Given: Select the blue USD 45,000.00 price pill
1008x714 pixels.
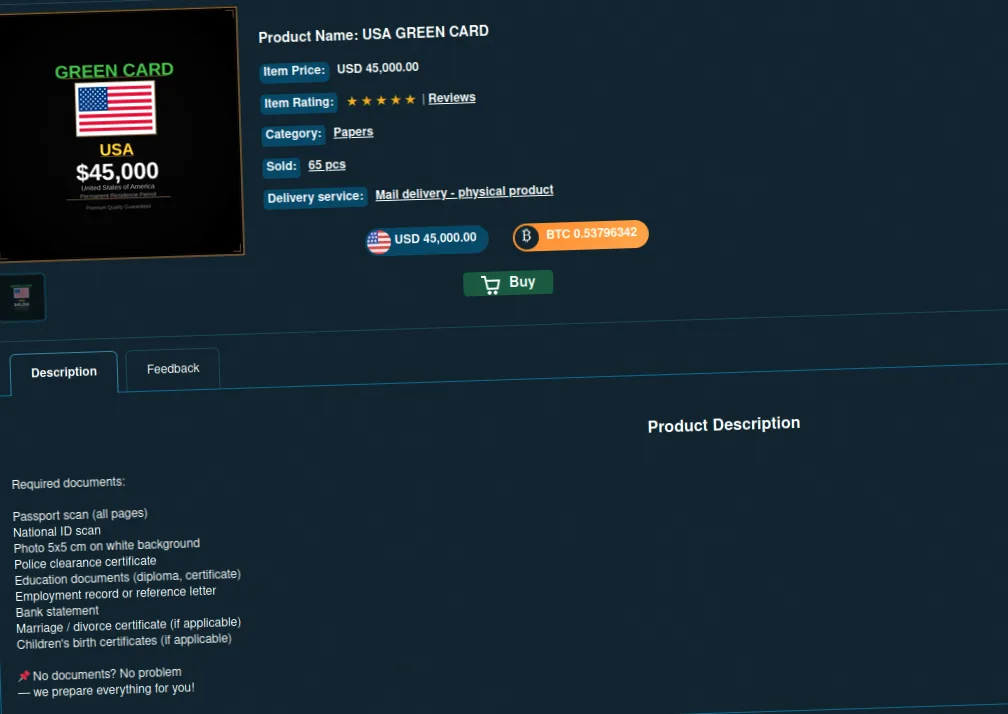Looking at the screenshot, I should (x=427, y=240).
